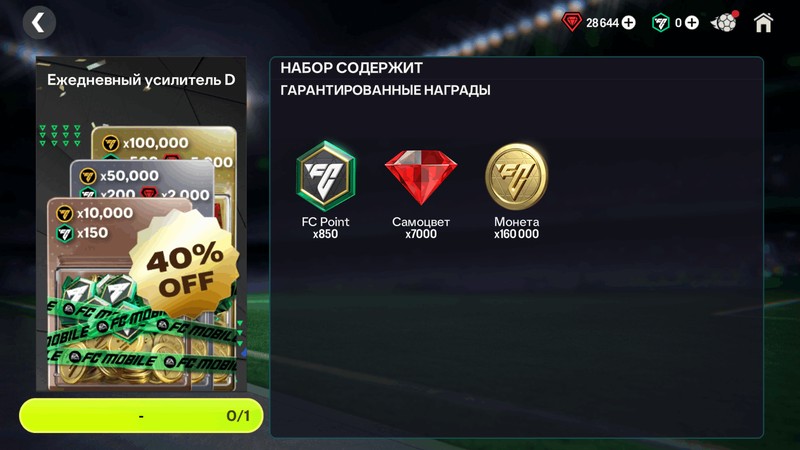This screenshot has width=800, height=450.
Task: Tap the yellow purchase button showing 0/1
Action: click(141, 416)
